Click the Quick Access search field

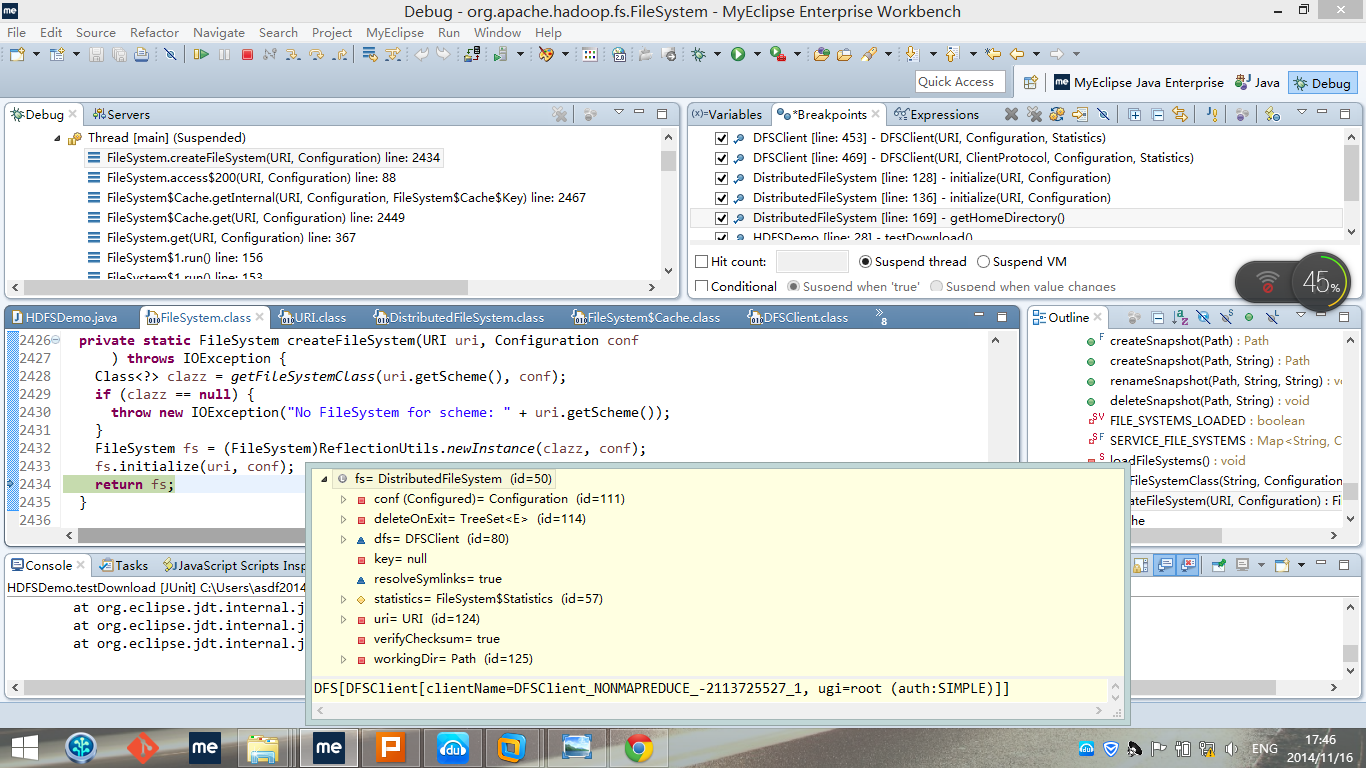[x=959, y=82]
